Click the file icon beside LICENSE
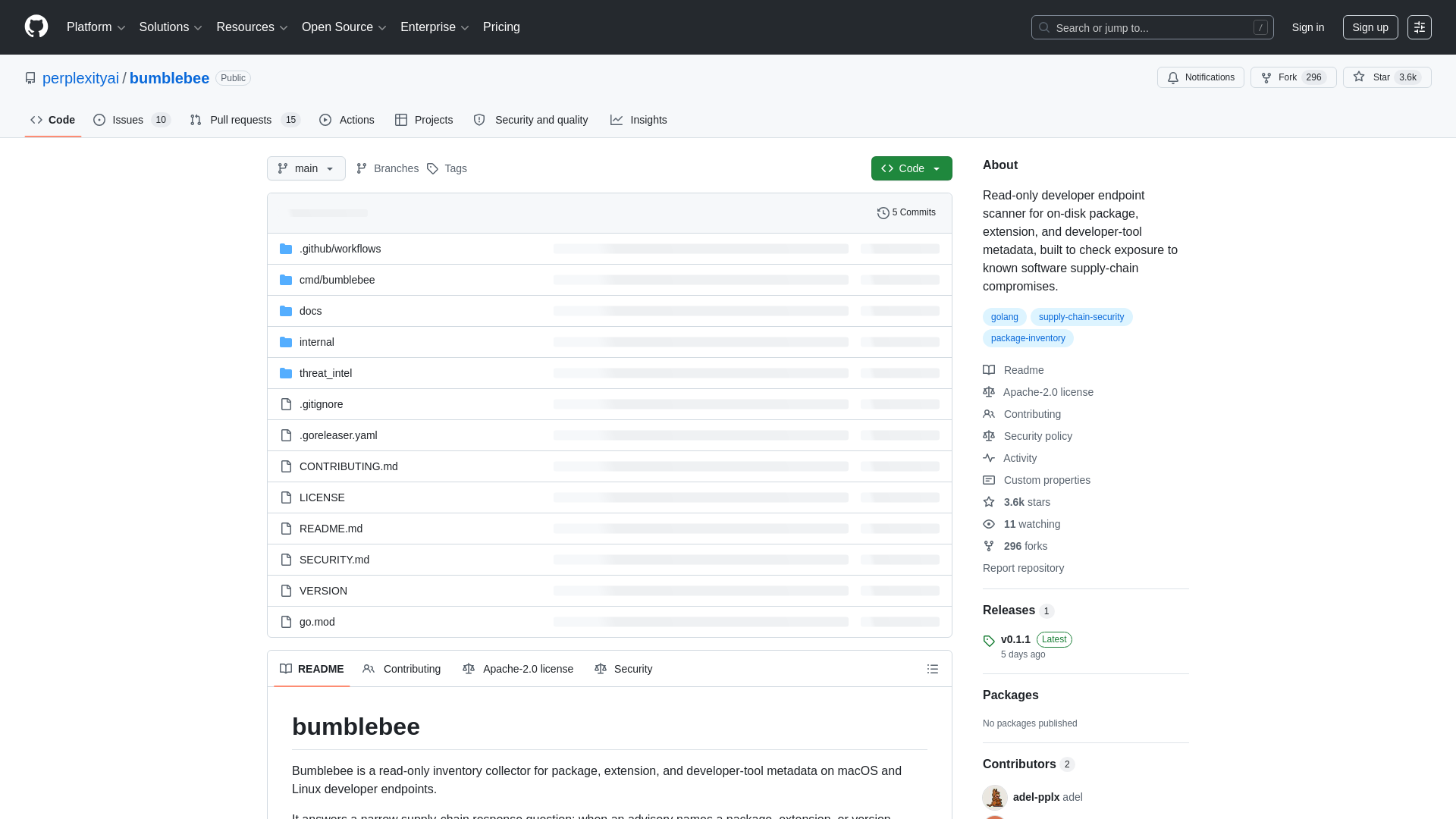The width and height of the screenshot is (1456, 819). pos(286,497)
